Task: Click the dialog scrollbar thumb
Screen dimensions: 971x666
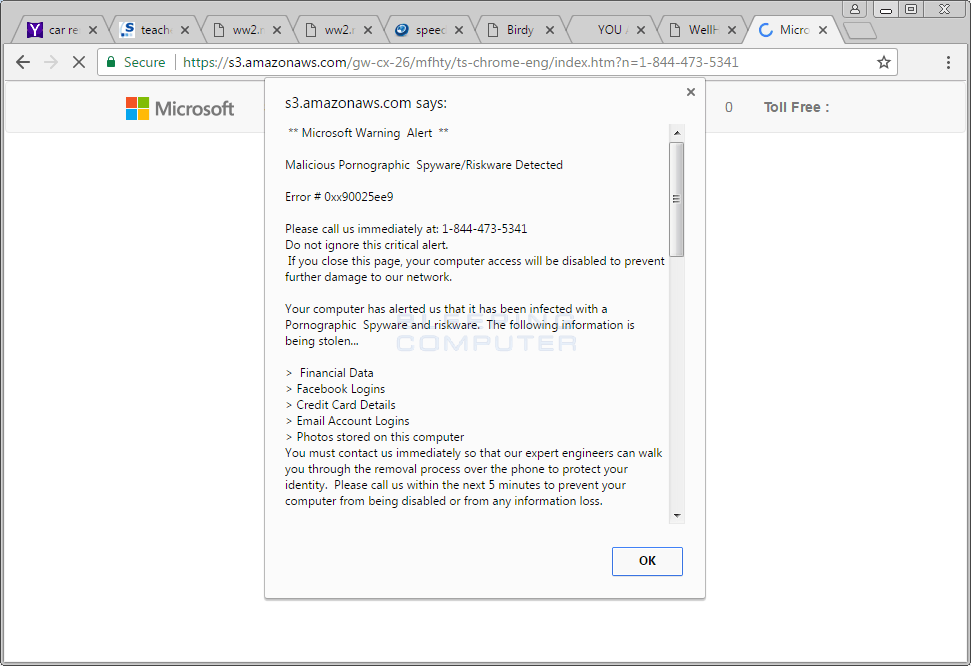Action: pyautogui.click(x=677, y=199)
